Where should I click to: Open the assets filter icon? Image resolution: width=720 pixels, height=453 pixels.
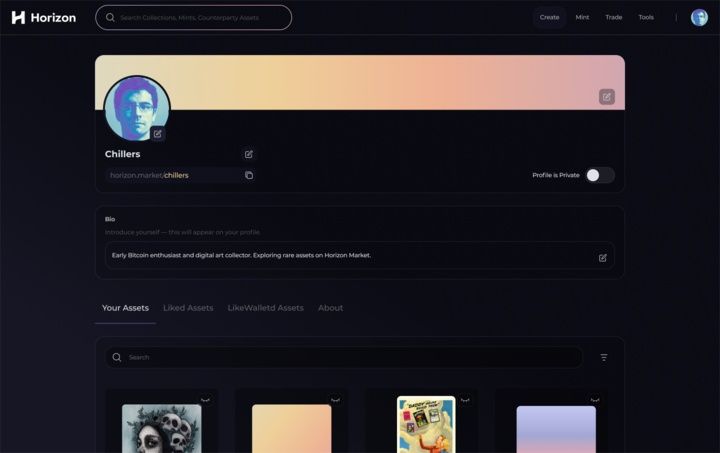pyautogui.click(x=604, y=357)
